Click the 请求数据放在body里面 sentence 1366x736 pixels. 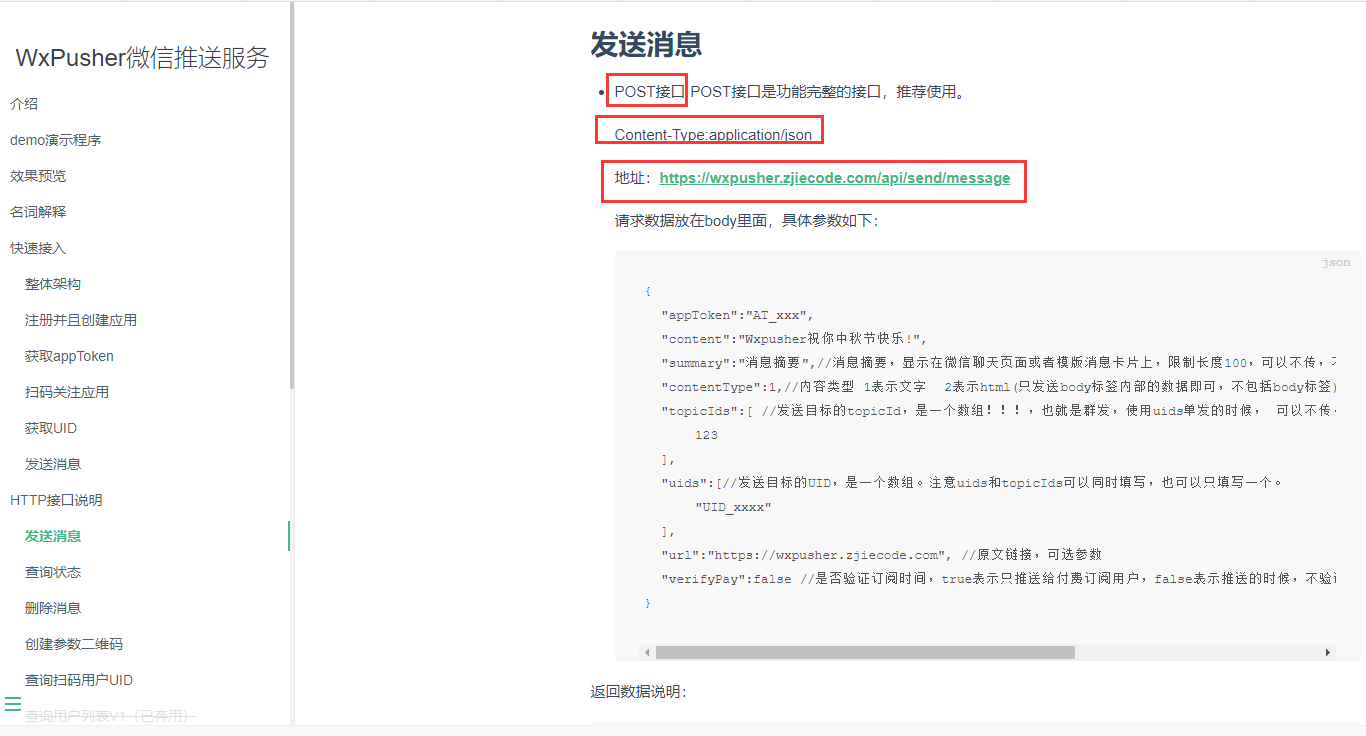746,221
